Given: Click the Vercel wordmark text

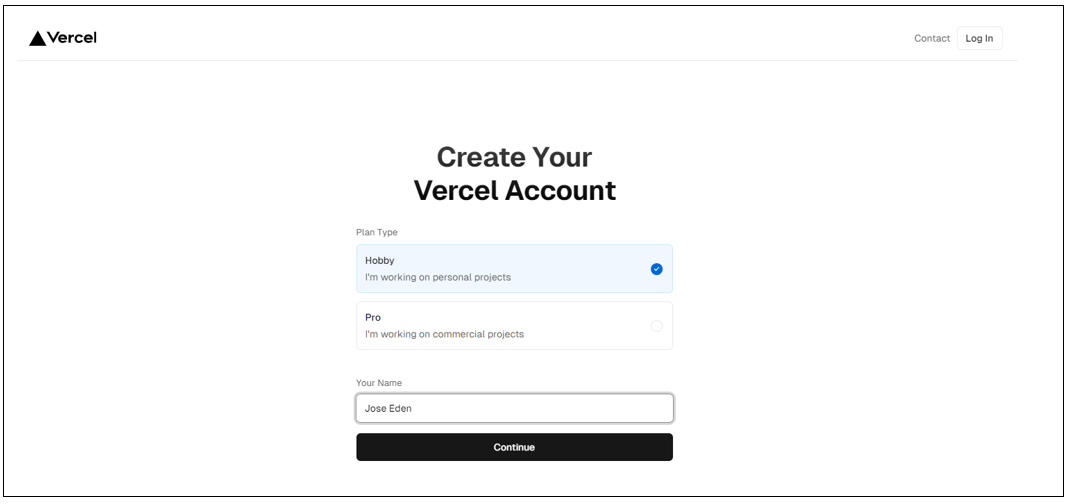Looking at the screenshot, I should [x=72, y=38].
